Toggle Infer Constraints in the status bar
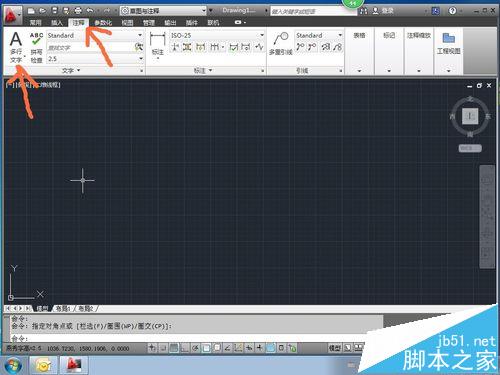 click(x=152, y=348)
